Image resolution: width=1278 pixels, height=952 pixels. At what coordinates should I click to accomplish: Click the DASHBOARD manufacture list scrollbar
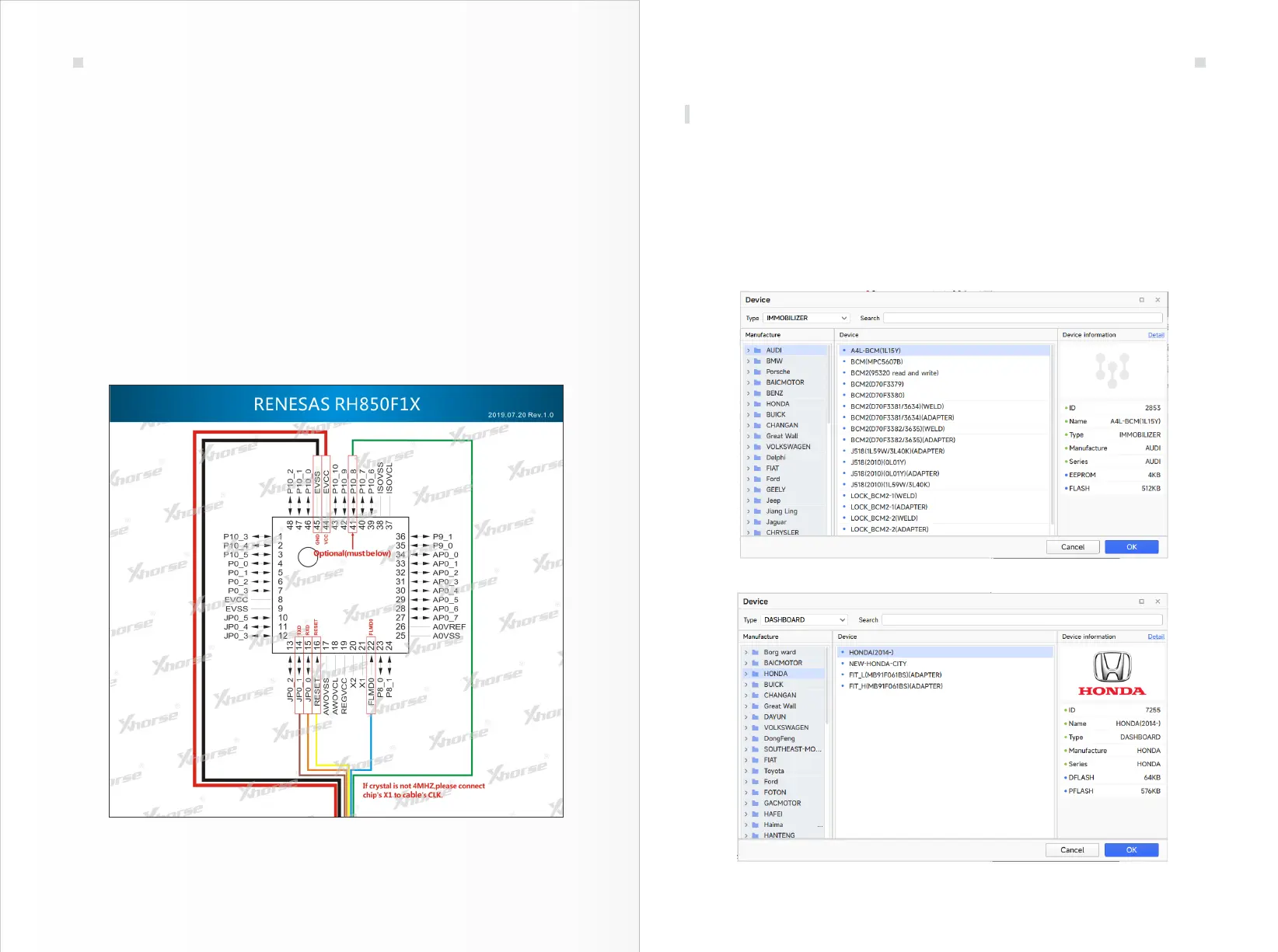(x=827, y=685)
